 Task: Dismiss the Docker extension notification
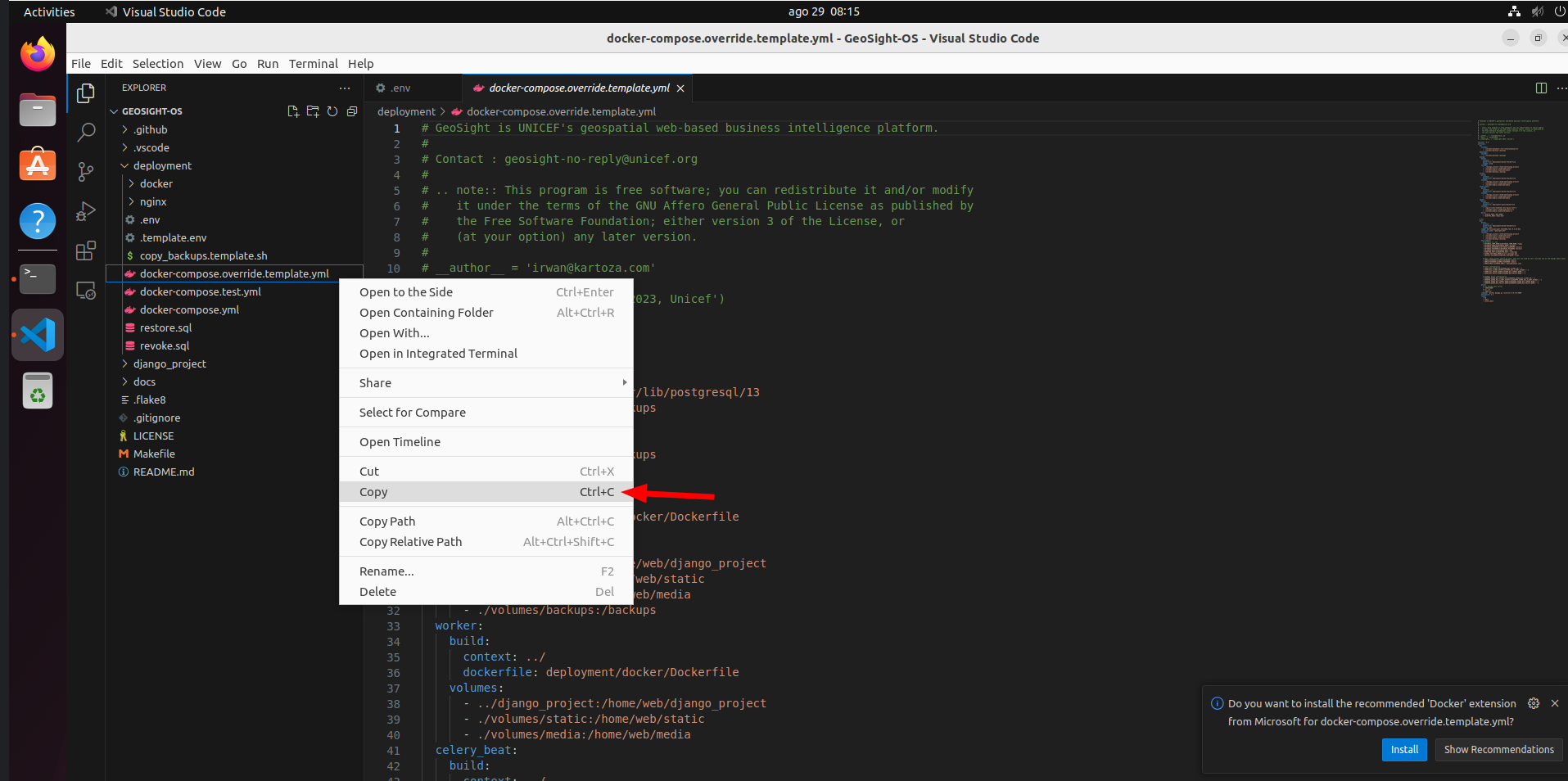click(1554, 703)
